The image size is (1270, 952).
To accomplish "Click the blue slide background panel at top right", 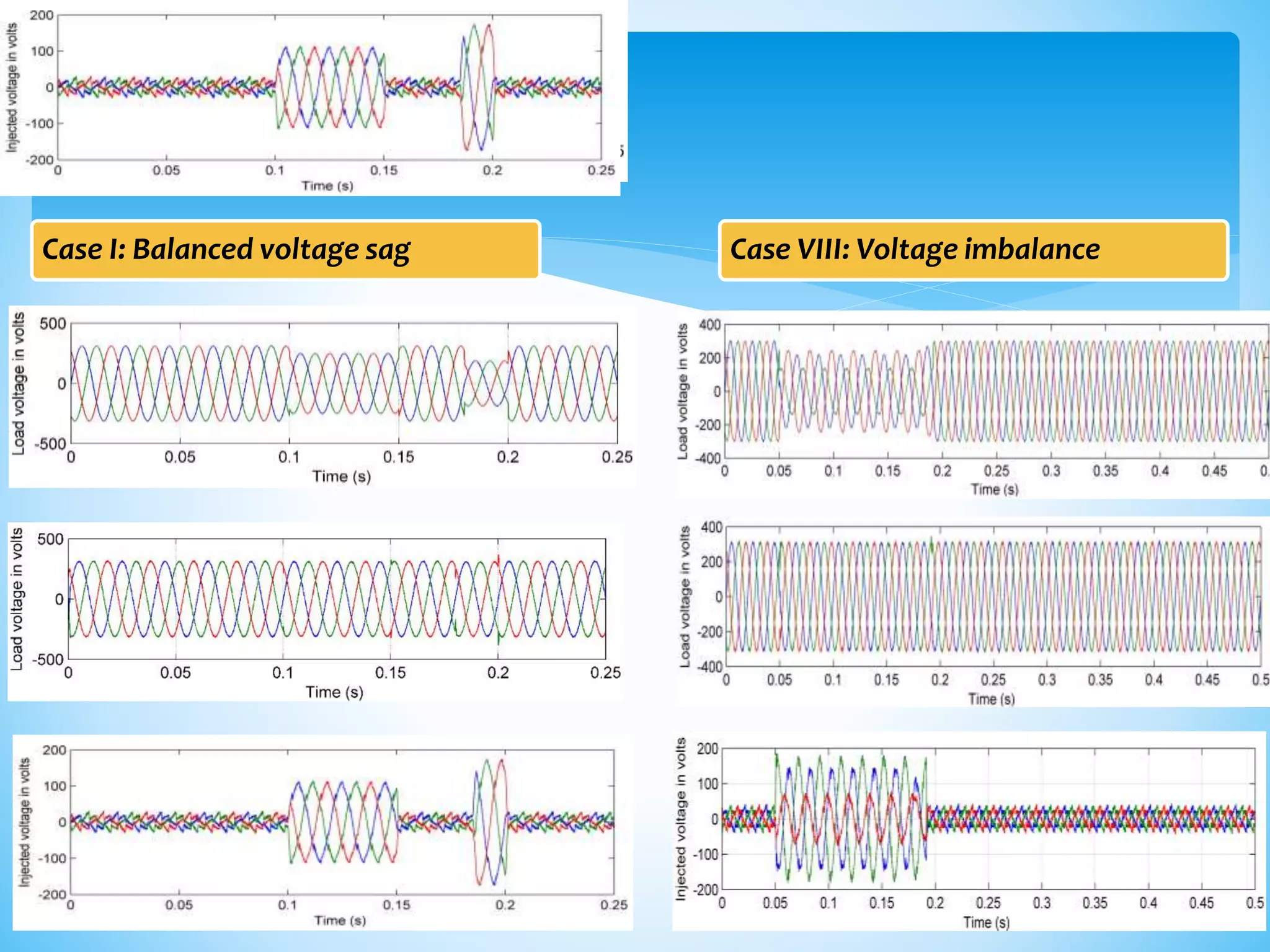I will coord(930,124).
